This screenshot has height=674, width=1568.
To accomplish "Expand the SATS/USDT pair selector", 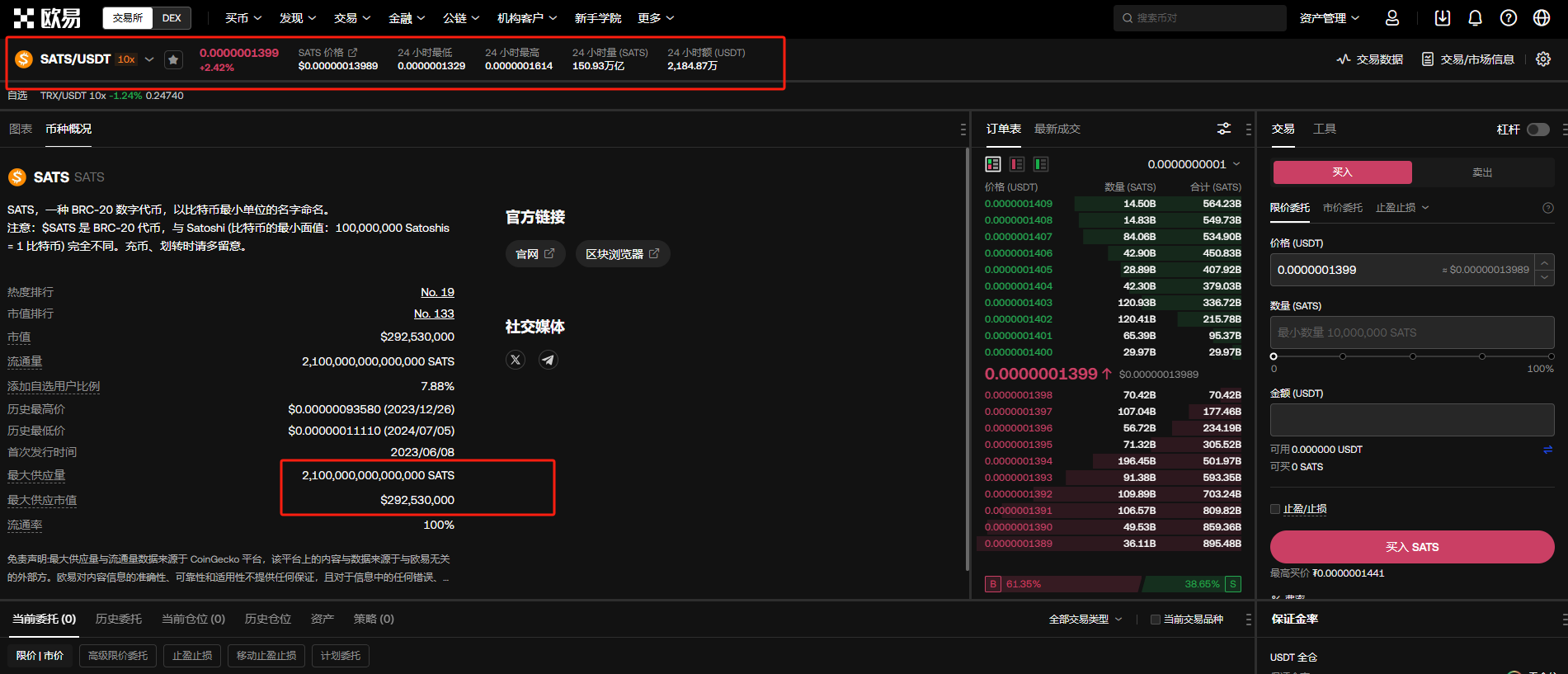I will tap(149, 59).
